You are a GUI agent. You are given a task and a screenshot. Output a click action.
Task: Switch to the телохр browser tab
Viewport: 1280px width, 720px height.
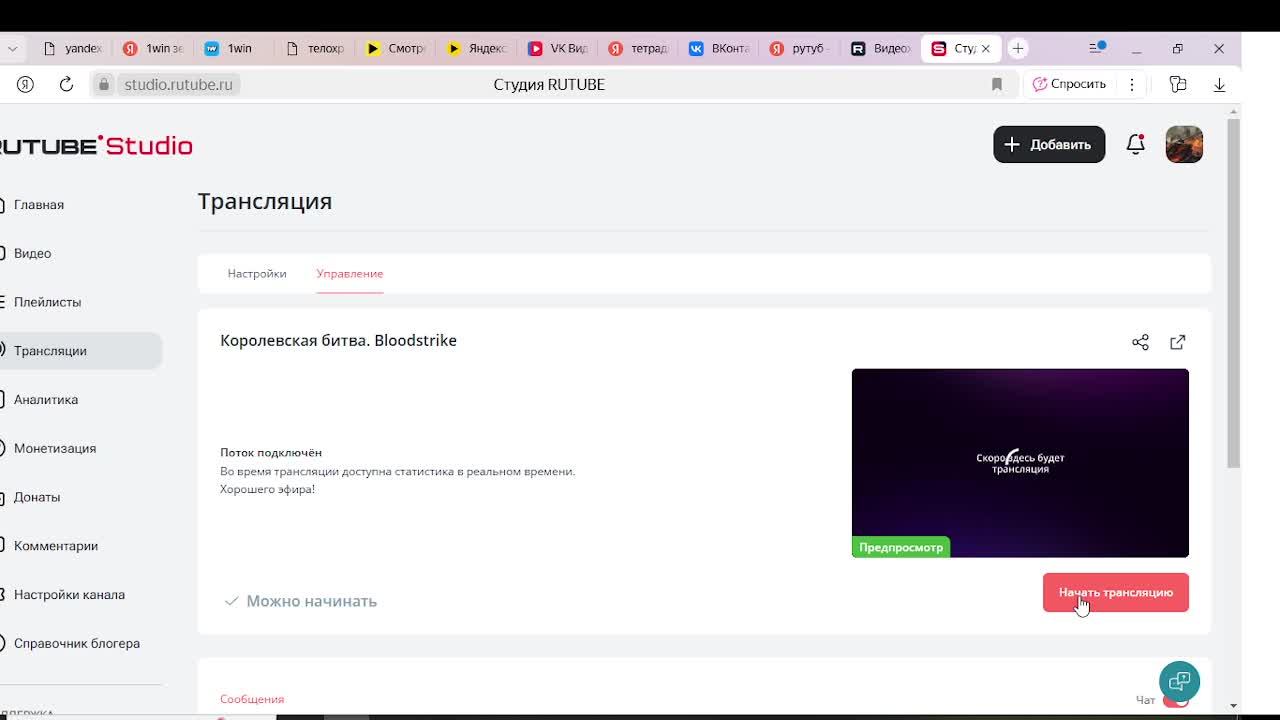(x=315, y=48)
